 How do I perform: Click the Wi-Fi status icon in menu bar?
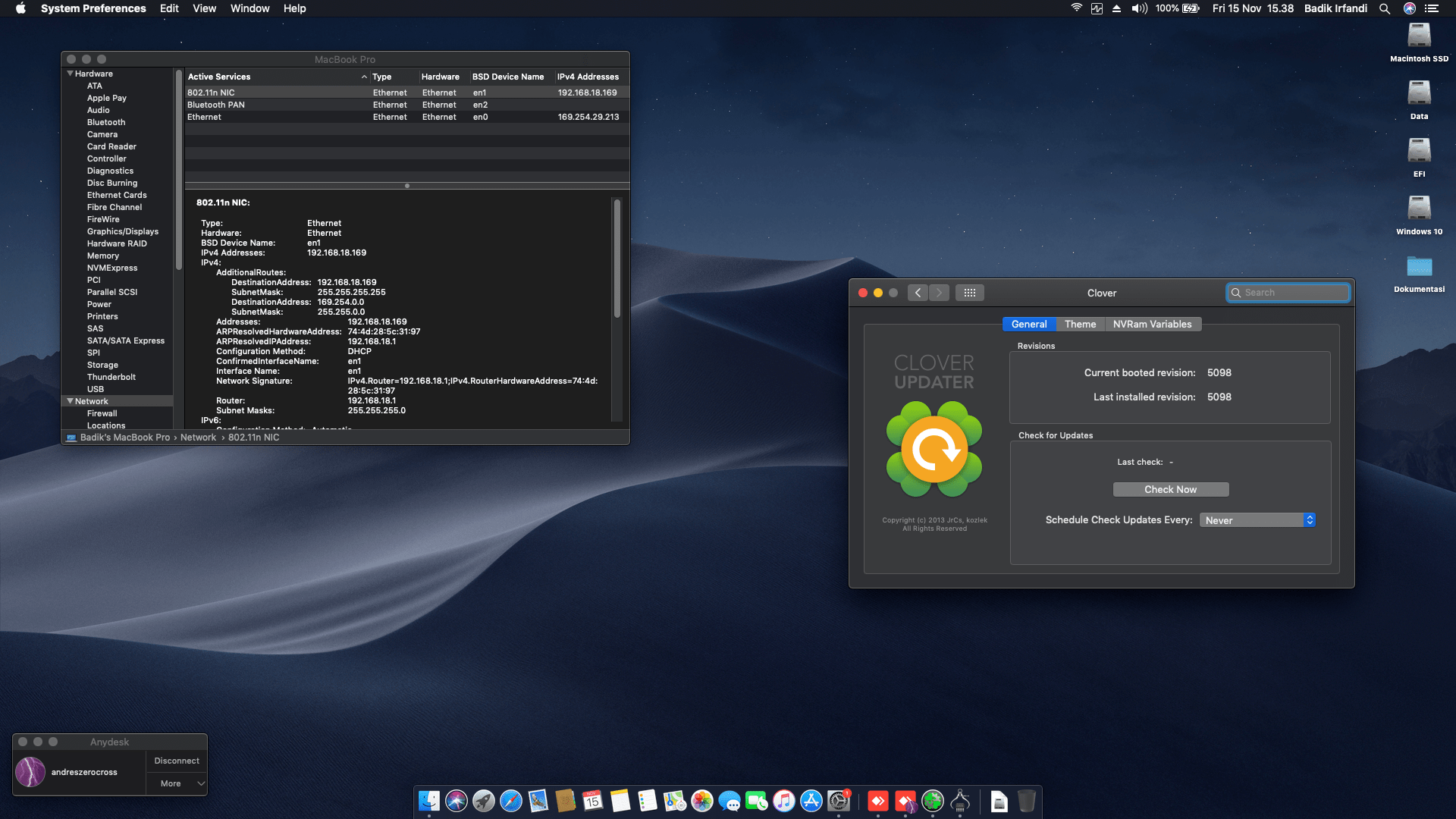(x=1076, y=8)
